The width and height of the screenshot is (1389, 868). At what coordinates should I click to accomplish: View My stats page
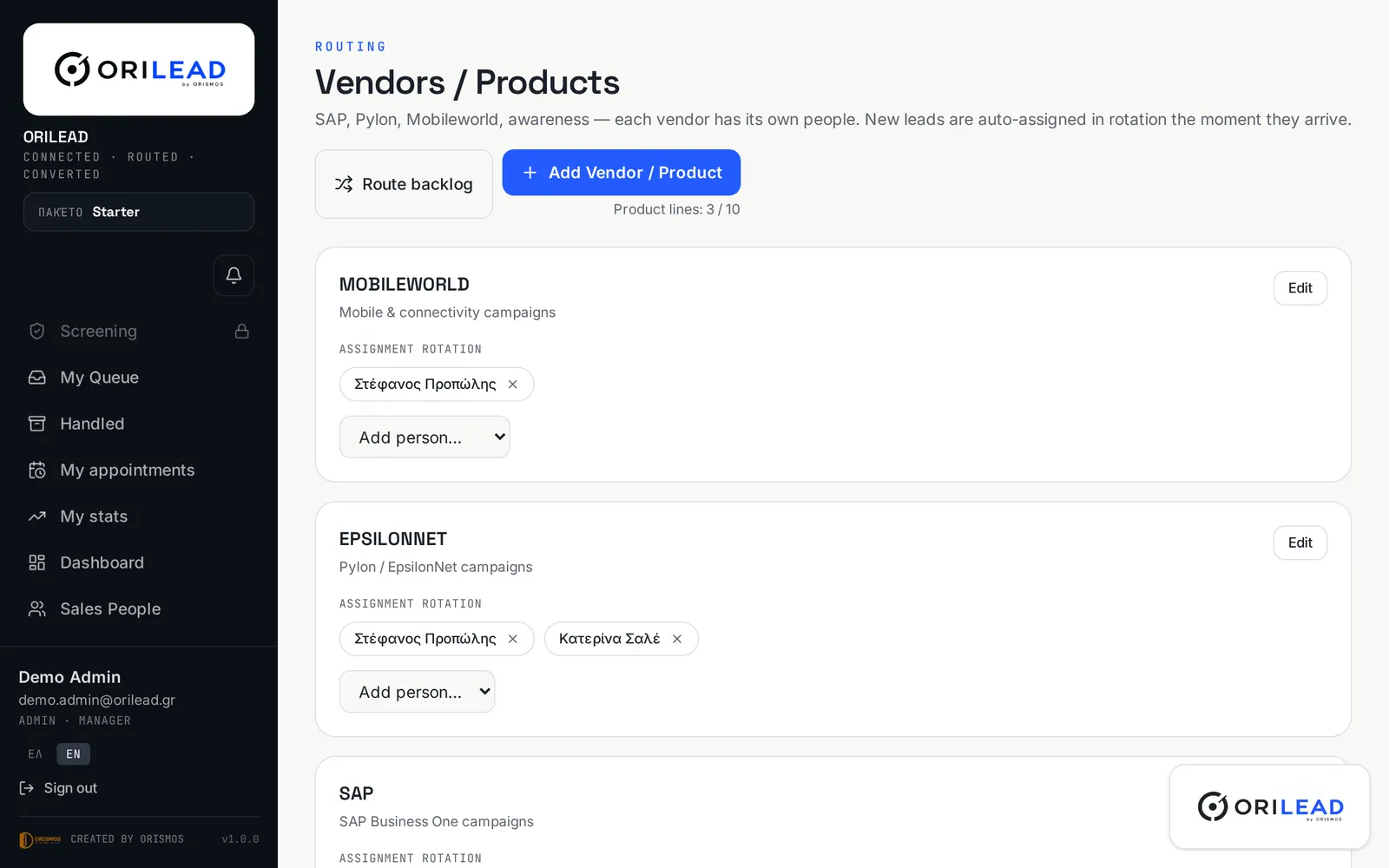pos(139,516)
